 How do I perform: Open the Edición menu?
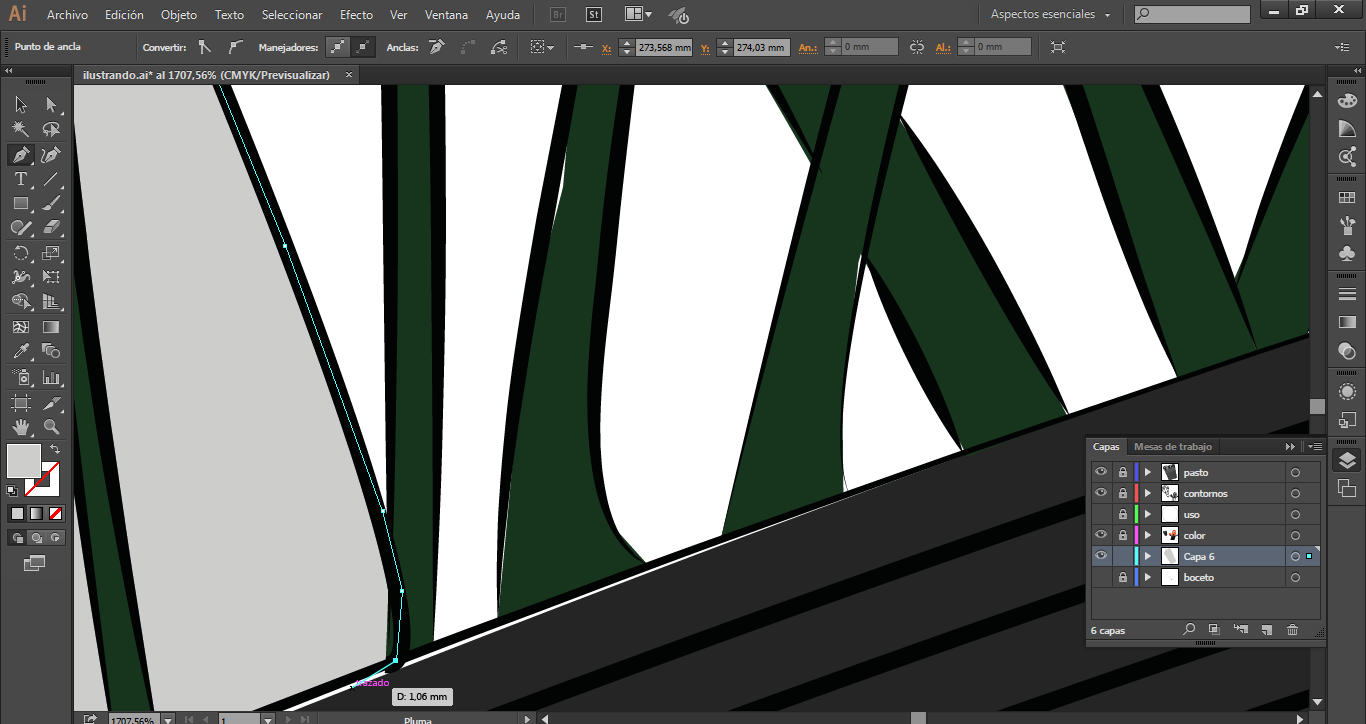coord(124,15)
